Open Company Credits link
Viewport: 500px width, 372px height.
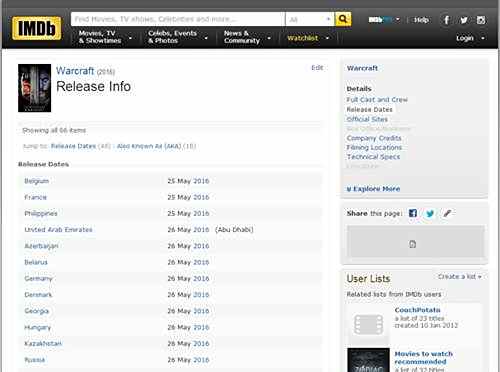(x=374, y=138)
